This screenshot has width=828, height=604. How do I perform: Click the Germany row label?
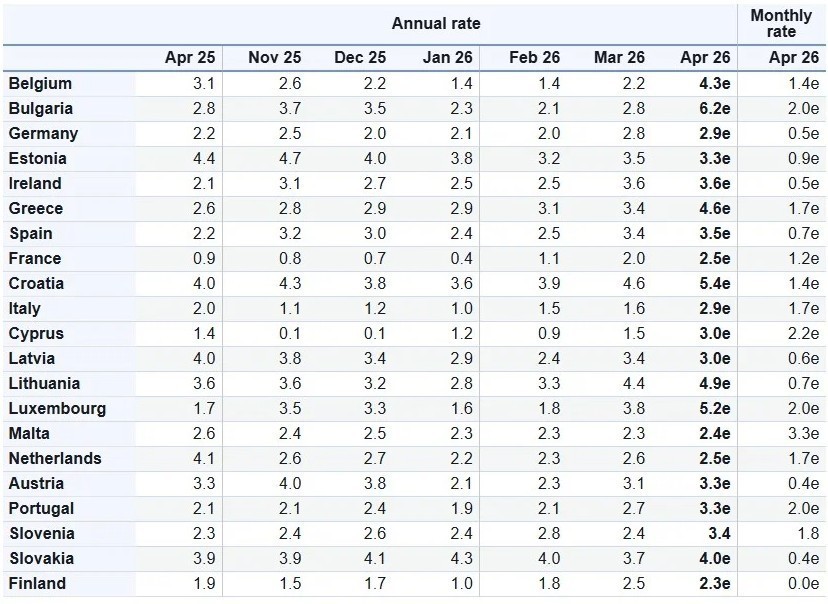tap(43, 134)
